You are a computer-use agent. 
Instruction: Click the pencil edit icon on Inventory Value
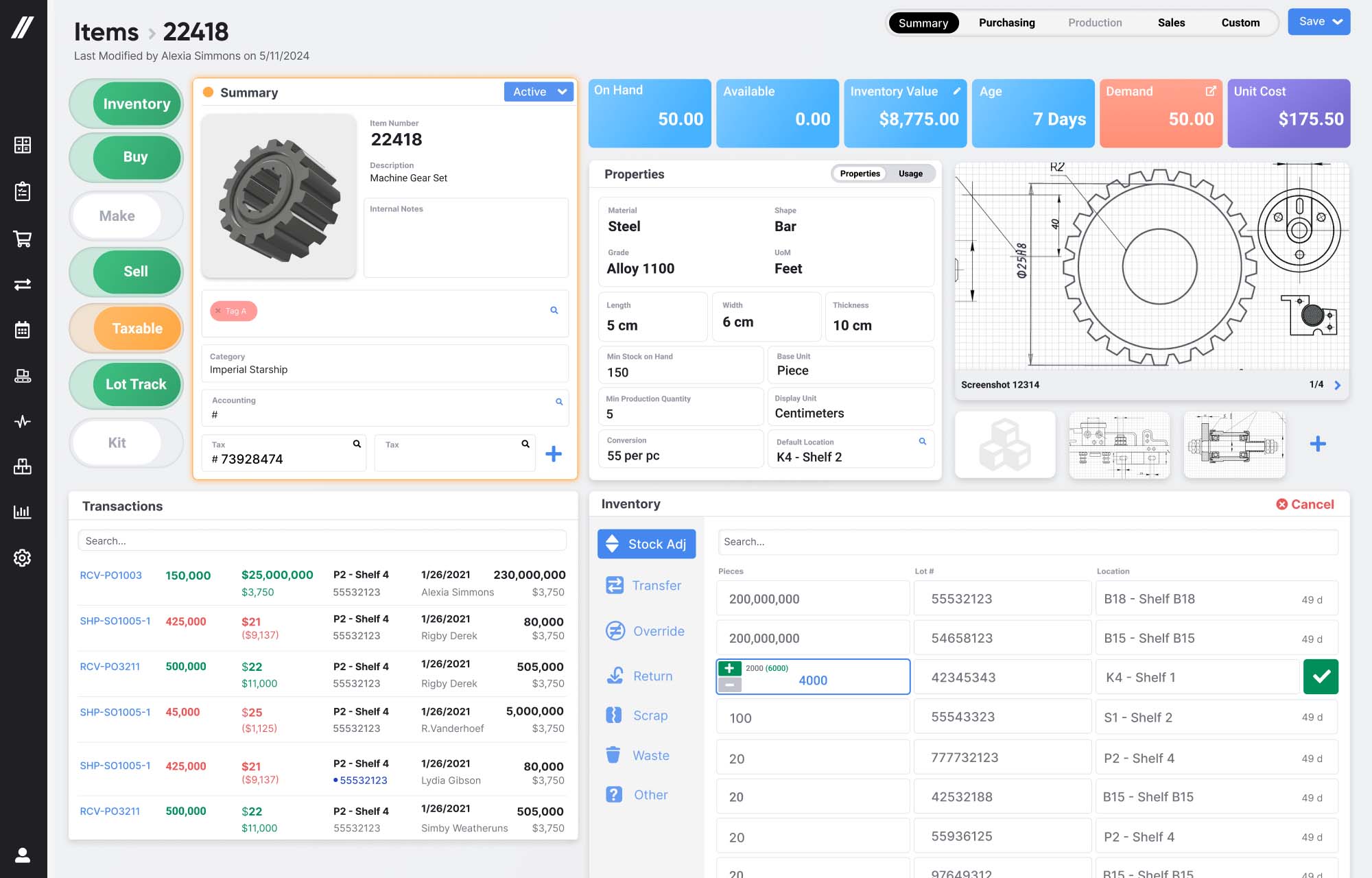tap(956, 90)
